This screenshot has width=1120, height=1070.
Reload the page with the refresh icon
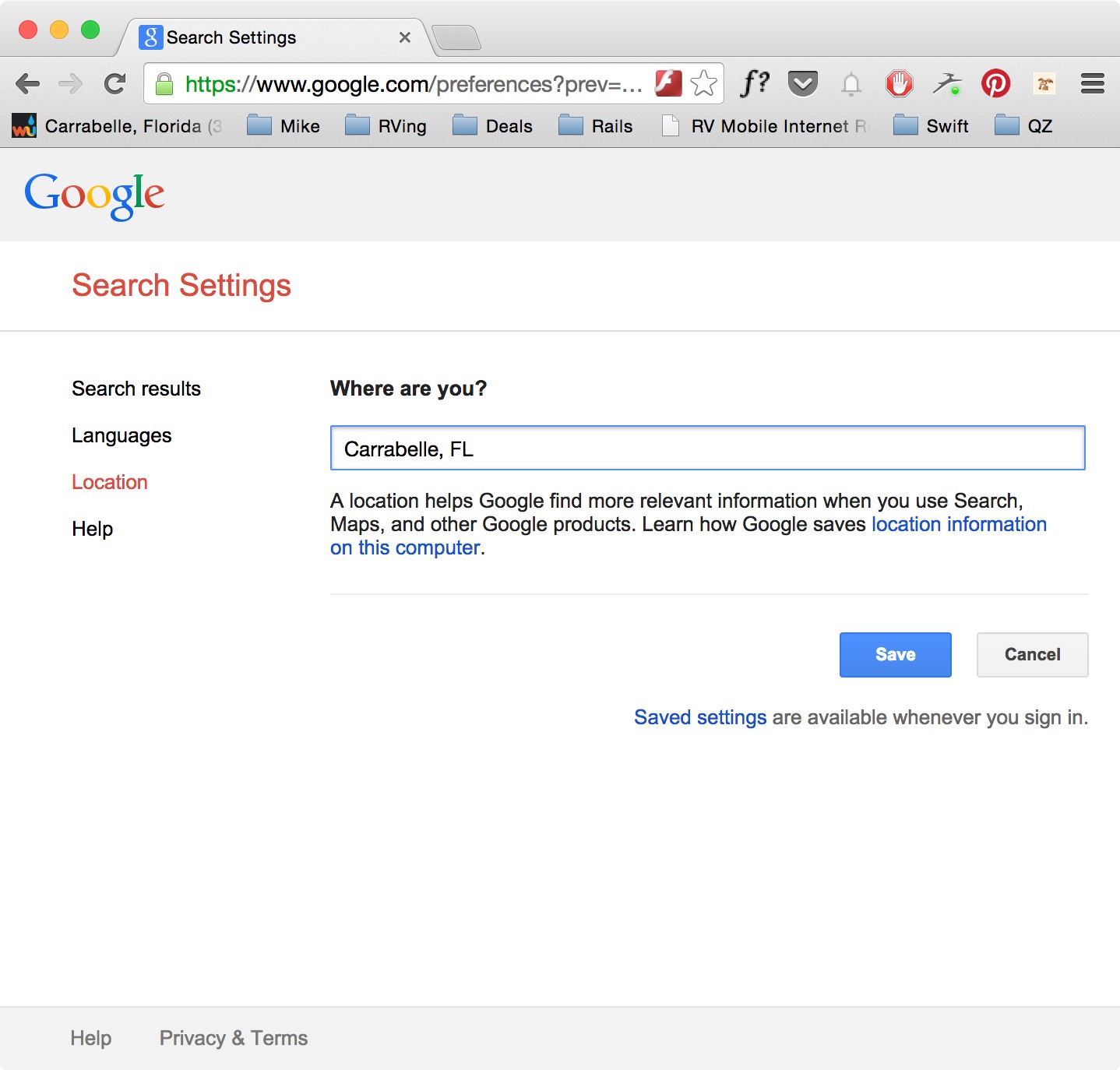click(115, 83)
